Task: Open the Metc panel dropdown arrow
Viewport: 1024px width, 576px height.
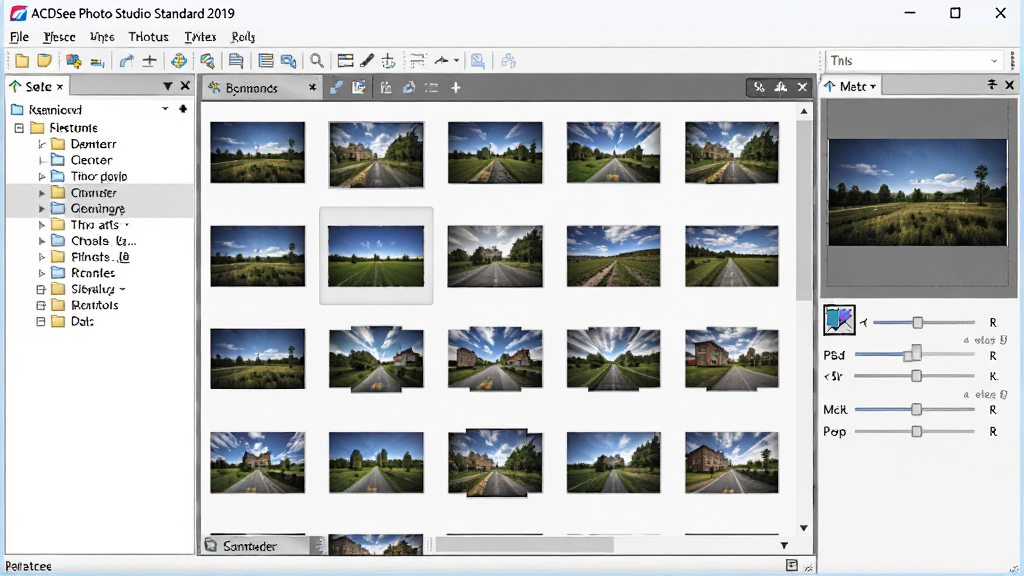Action: 873,86
